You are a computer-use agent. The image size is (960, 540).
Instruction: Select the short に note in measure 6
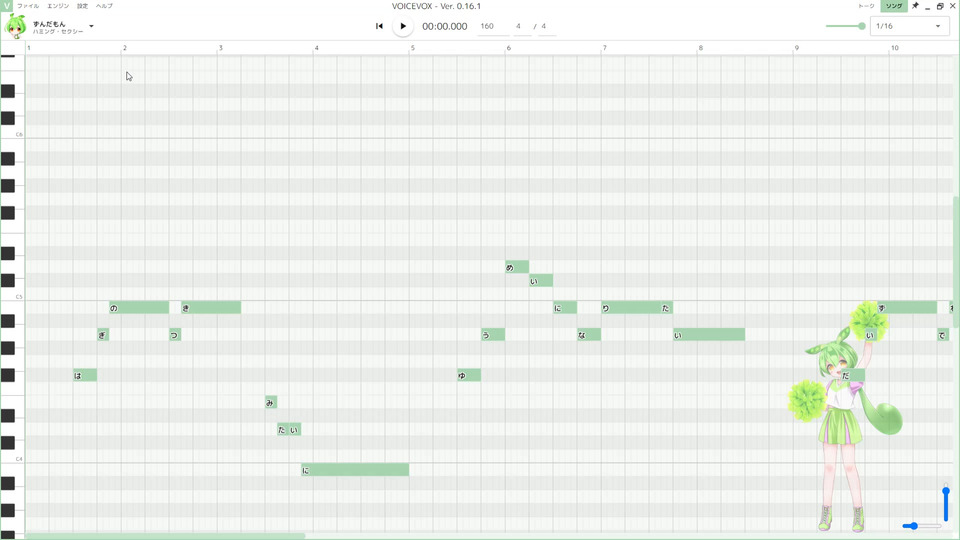coord(565,308)
